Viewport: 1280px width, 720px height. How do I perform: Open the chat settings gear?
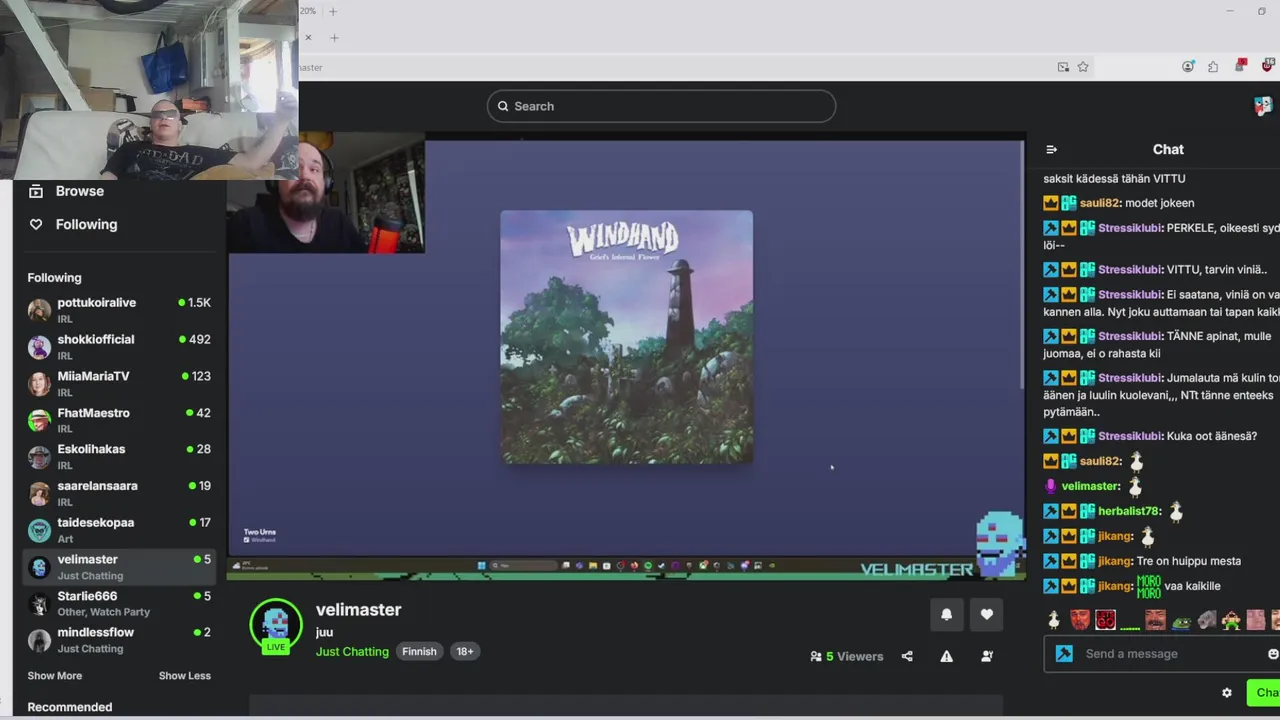(1227, 692)
